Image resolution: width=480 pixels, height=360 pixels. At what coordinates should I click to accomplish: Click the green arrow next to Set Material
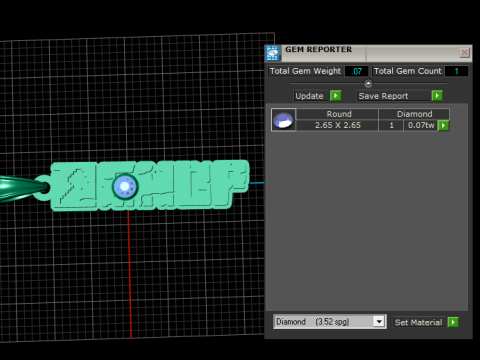pyautogui.click(x=453, y=322)
